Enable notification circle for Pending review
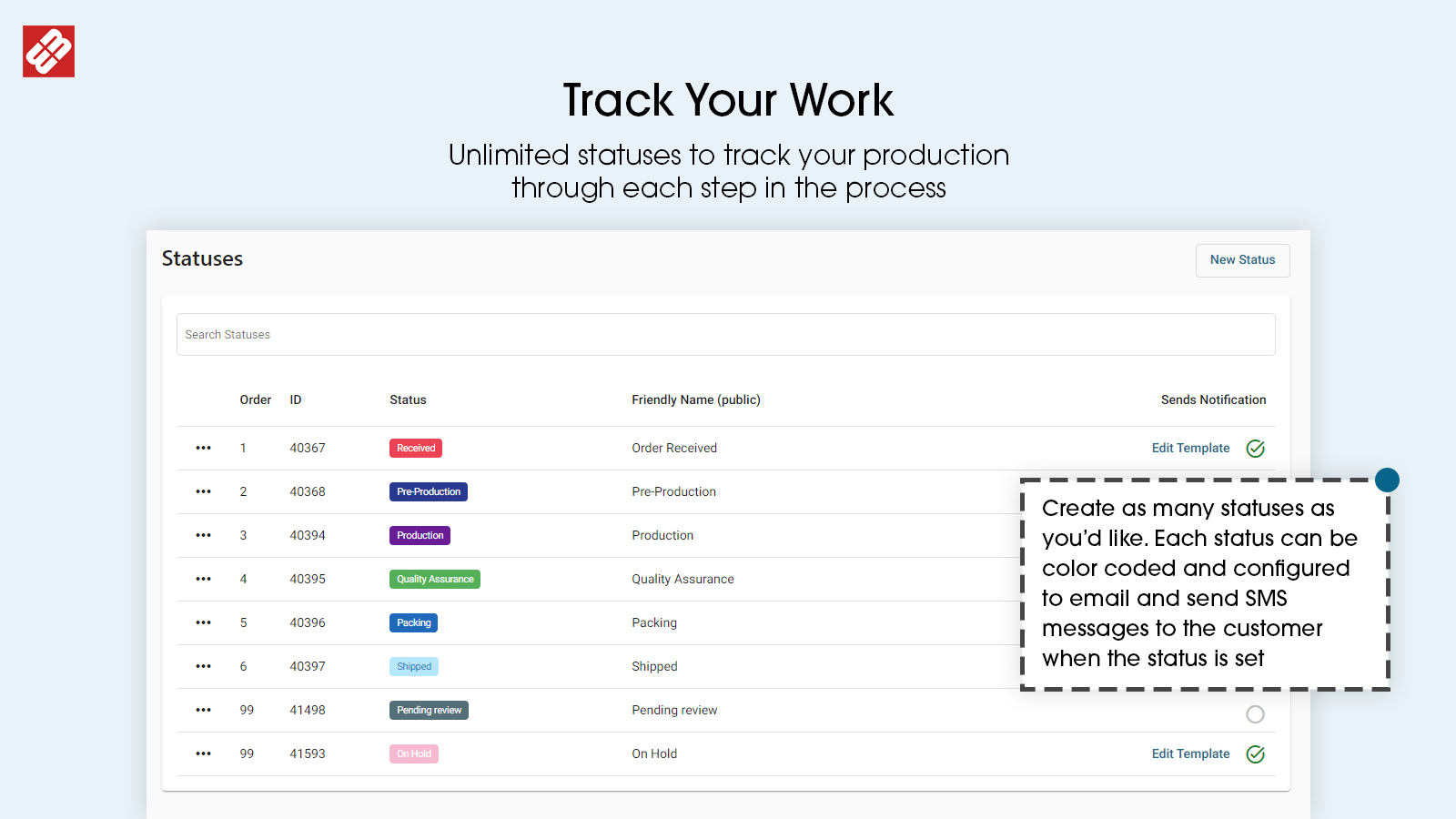This screenshot has height=819, width=1456. tap(1255, 714)
